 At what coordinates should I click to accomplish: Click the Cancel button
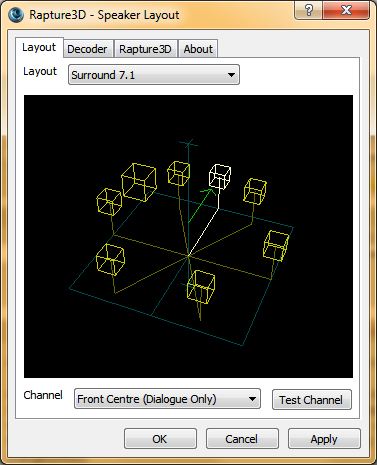click(242, 439)
